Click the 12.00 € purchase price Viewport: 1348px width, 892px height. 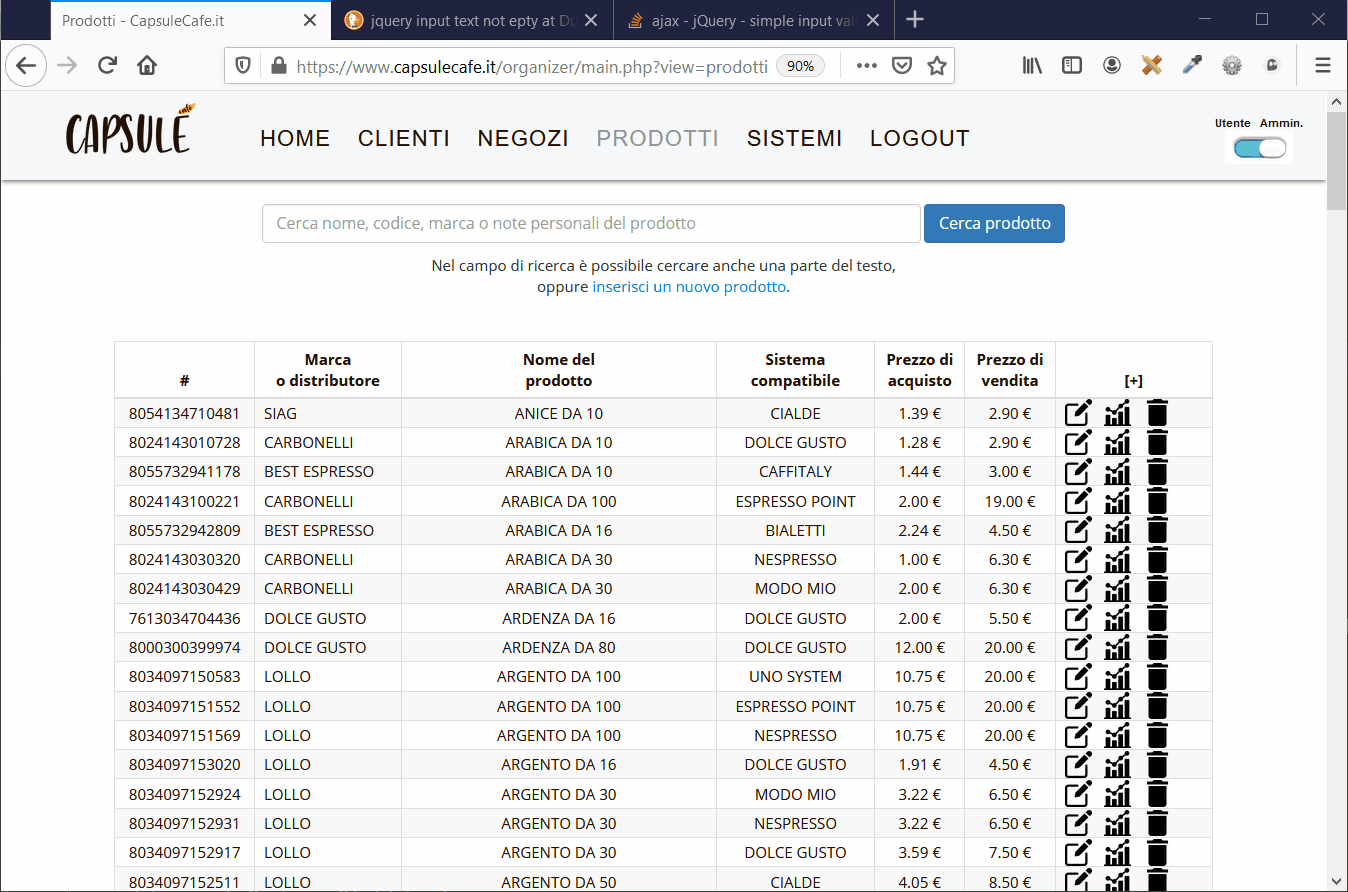click(919, 647)
